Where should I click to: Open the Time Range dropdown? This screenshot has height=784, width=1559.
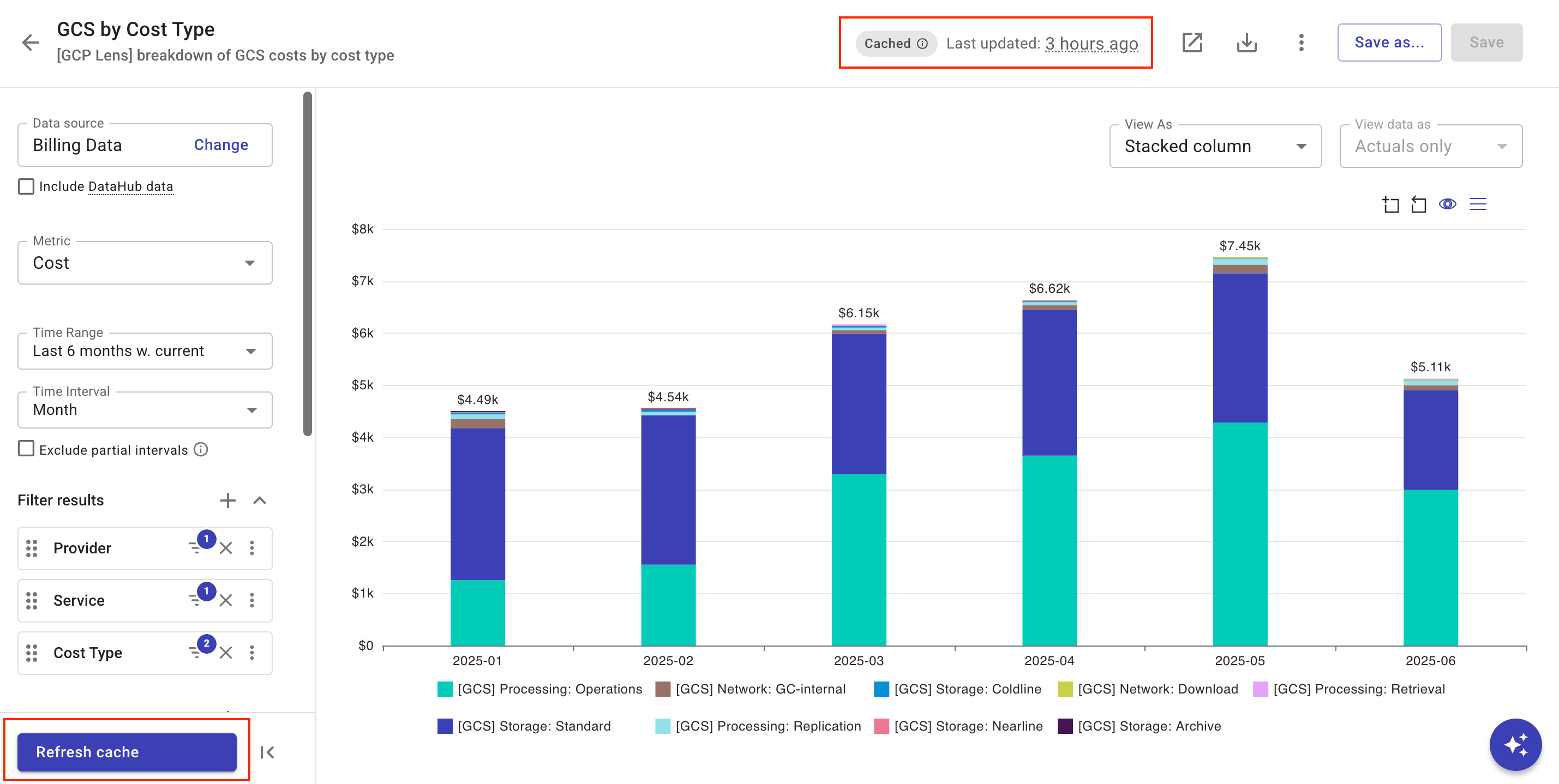click(145, 351)
